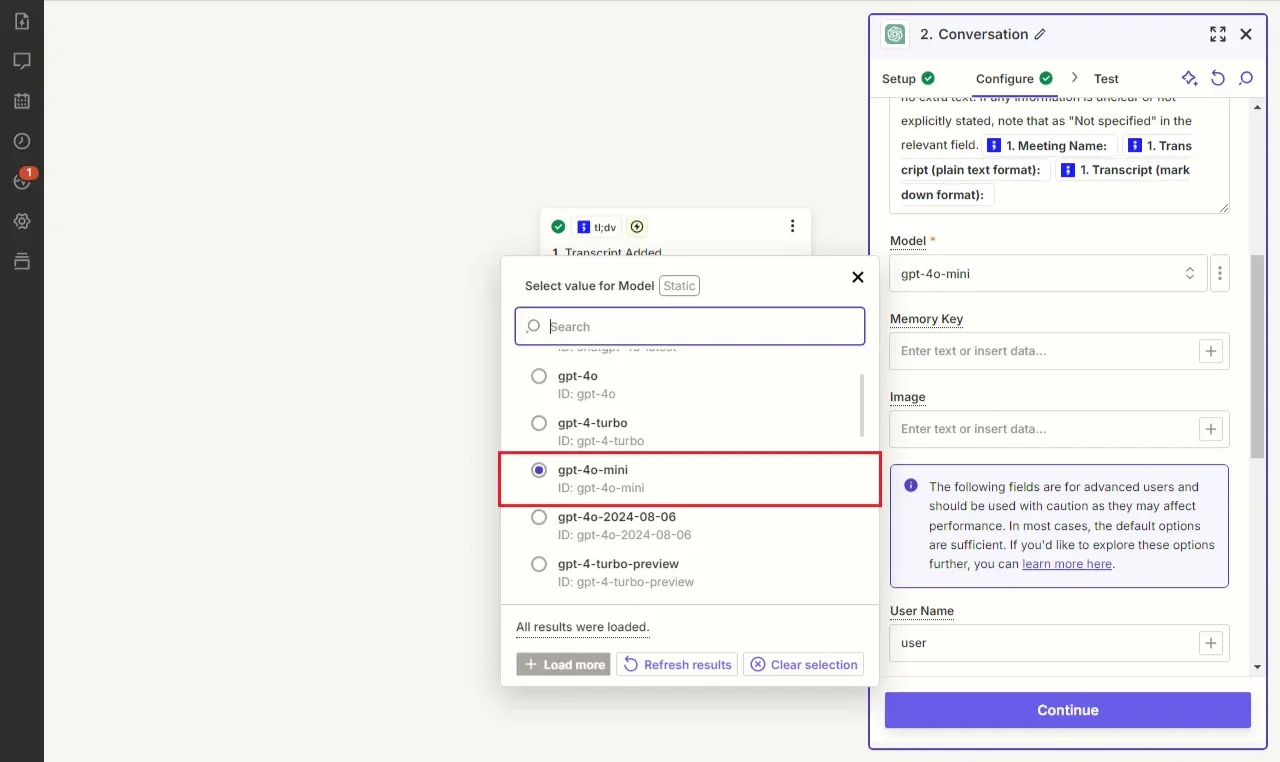Click the ChatGPT app icon in panel header
Viewport: 1280px width, 762px height.
click(x=895, y=34)
